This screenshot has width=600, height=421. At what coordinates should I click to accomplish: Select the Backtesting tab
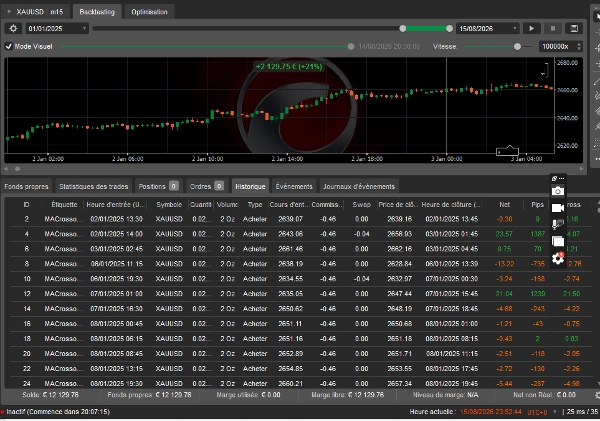[97, 12]
